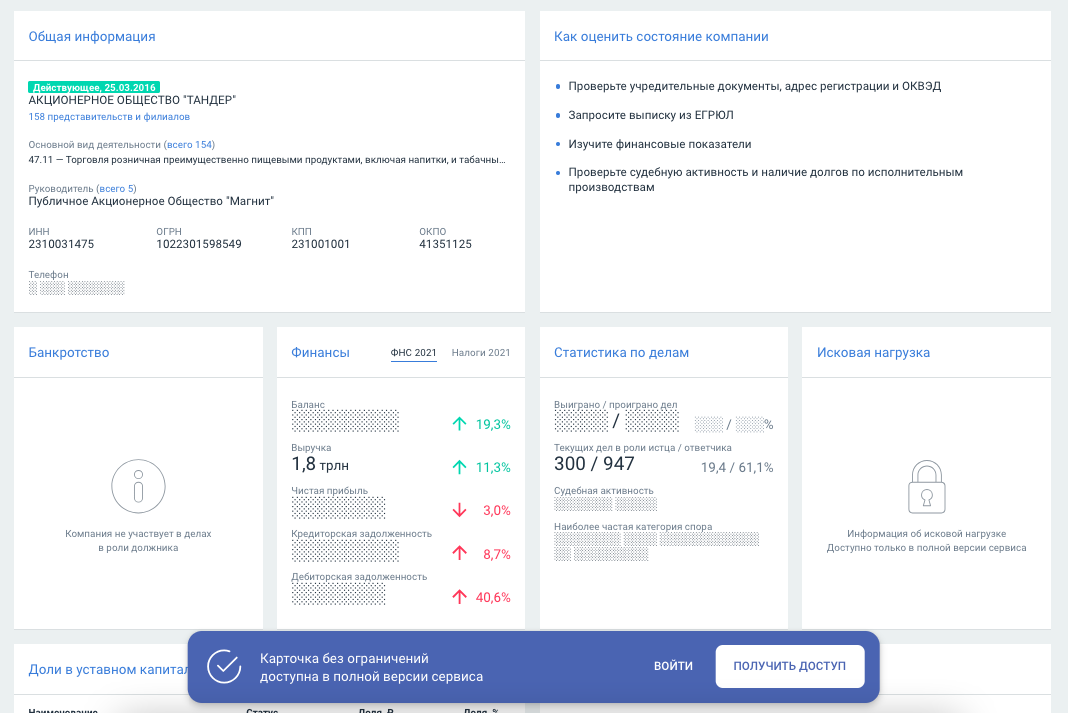This screenshot has height=713, width=1068.
Task: Open the всего 5 managers link
Action: point(116,189)
